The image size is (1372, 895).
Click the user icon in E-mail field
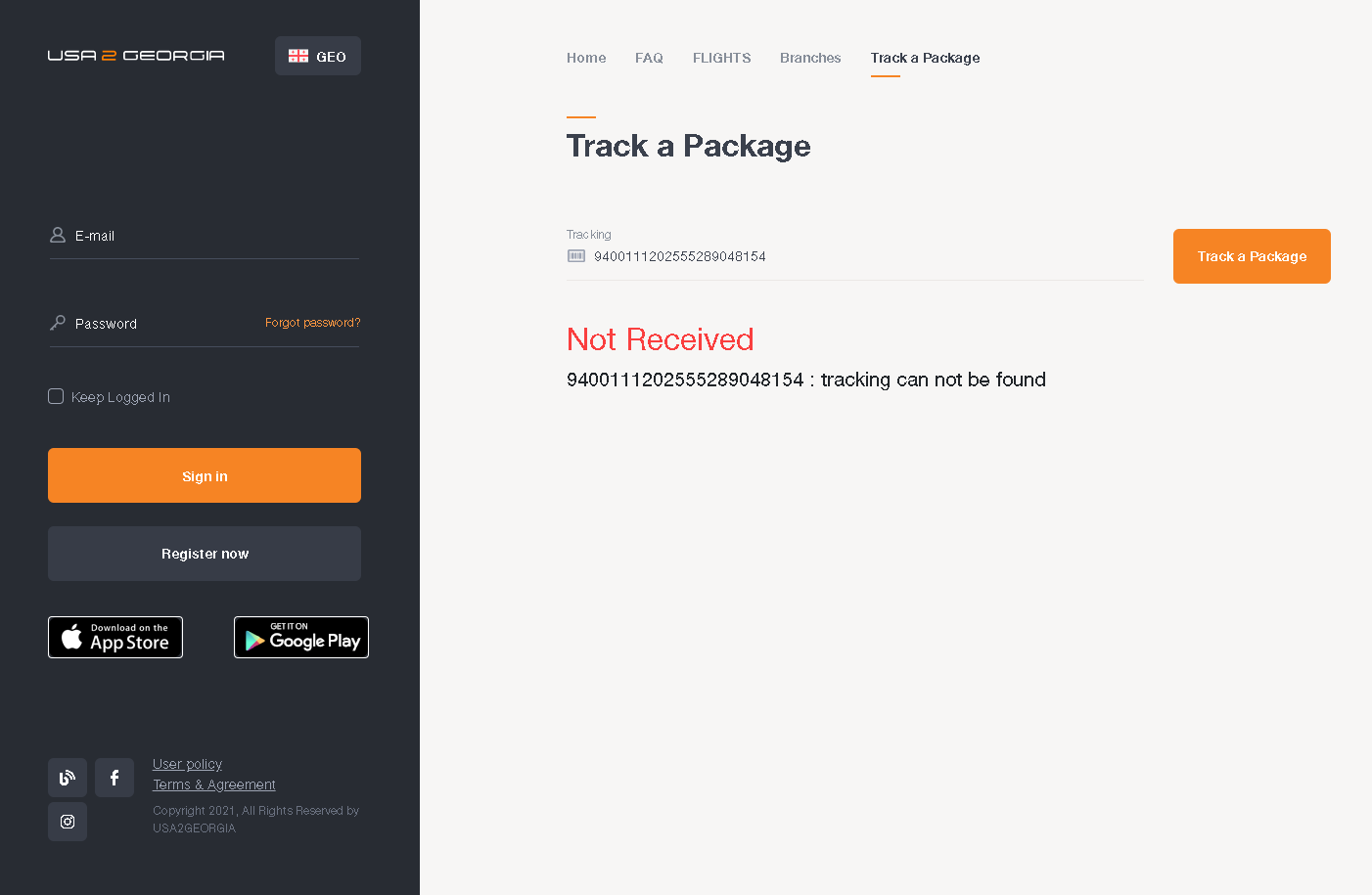click(x=58, y=235)
